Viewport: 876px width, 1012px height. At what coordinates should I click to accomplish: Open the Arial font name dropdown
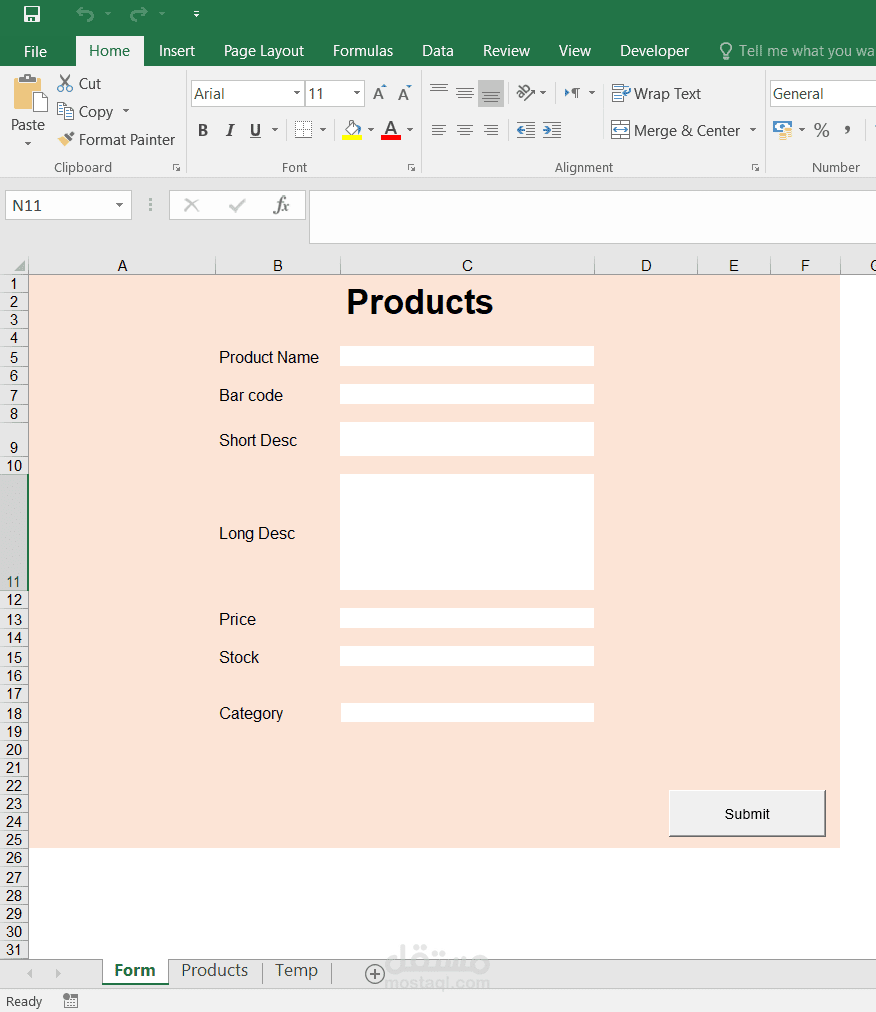coord(297,94)
